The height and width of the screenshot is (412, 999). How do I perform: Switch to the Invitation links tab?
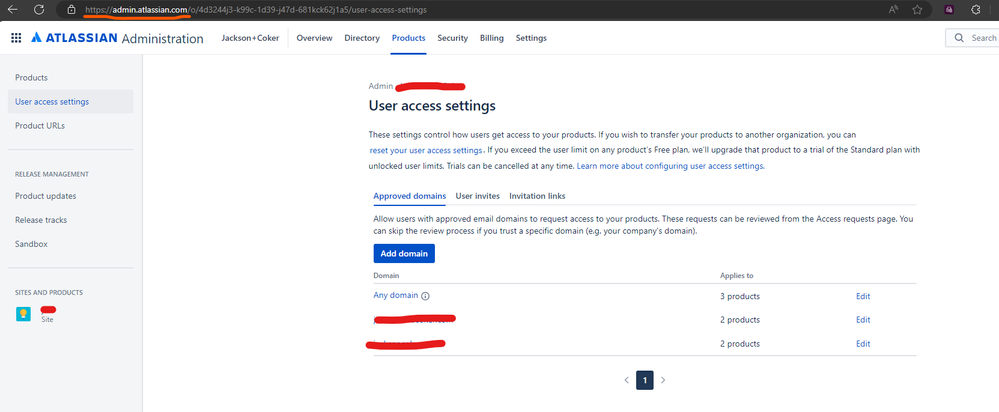pyautogui.click(x=537, y=196)
